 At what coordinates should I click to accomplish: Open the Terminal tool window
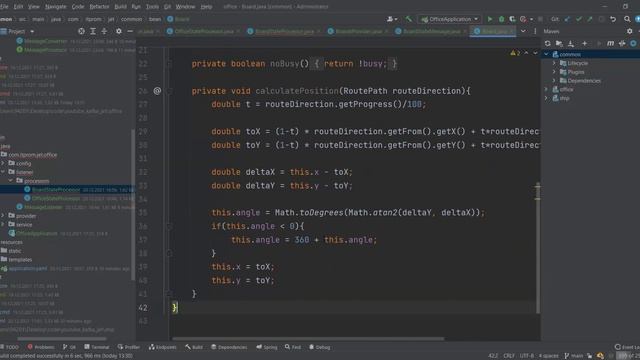97,347
